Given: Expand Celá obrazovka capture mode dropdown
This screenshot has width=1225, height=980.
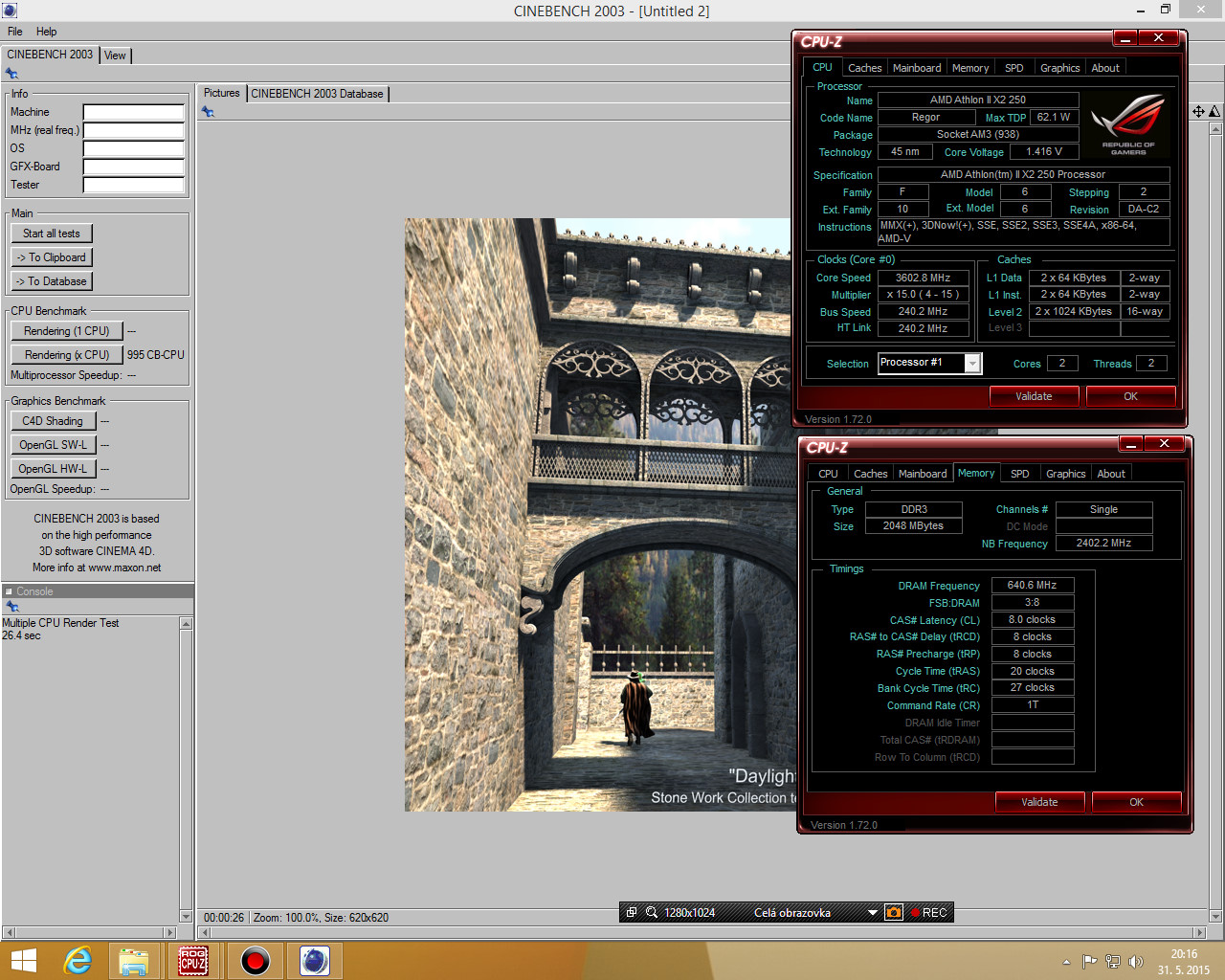Looking at the screenshot, I should 873,912.
